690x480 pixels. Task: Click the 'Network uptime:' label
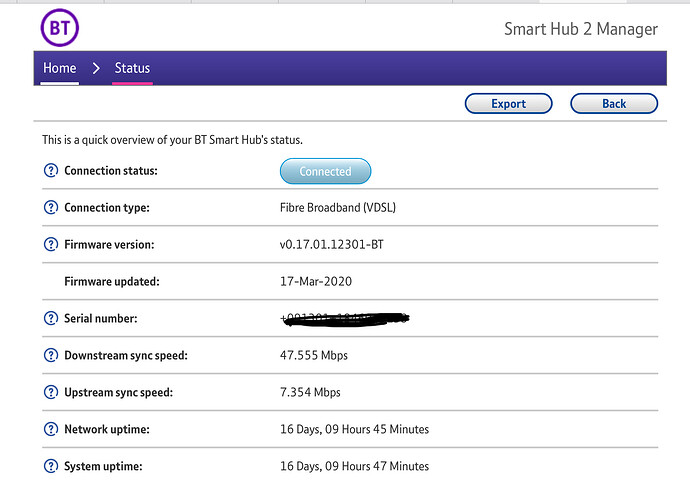coord(107,429)
